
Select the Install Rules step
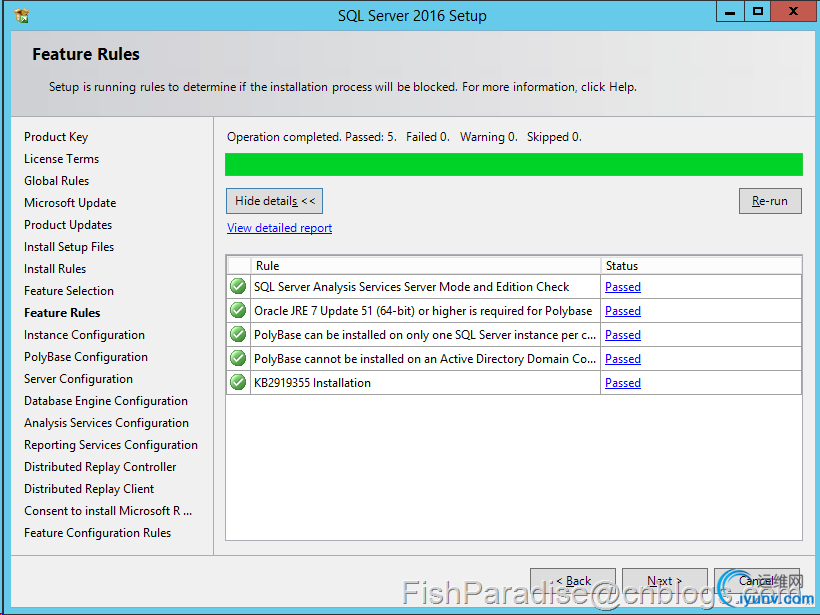(x=55, y=269)
